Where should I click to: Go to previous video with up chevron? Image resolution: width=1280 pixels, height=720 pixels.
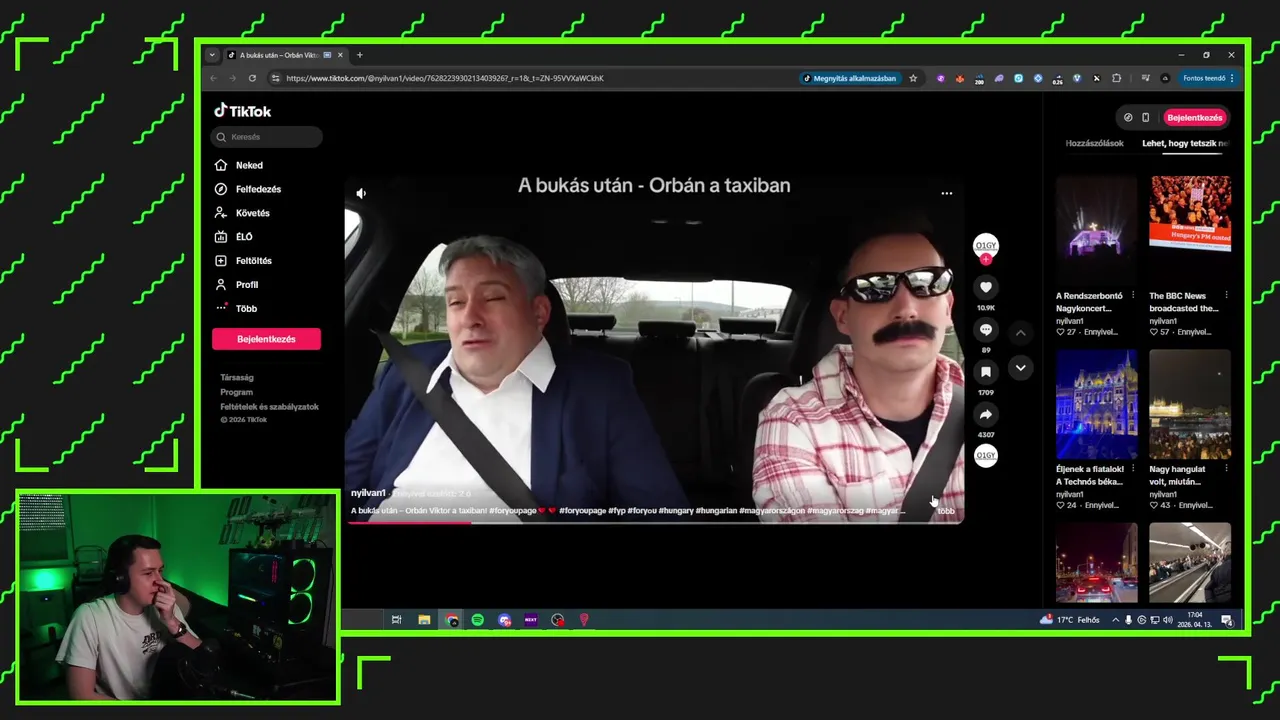coord(1020,333)
